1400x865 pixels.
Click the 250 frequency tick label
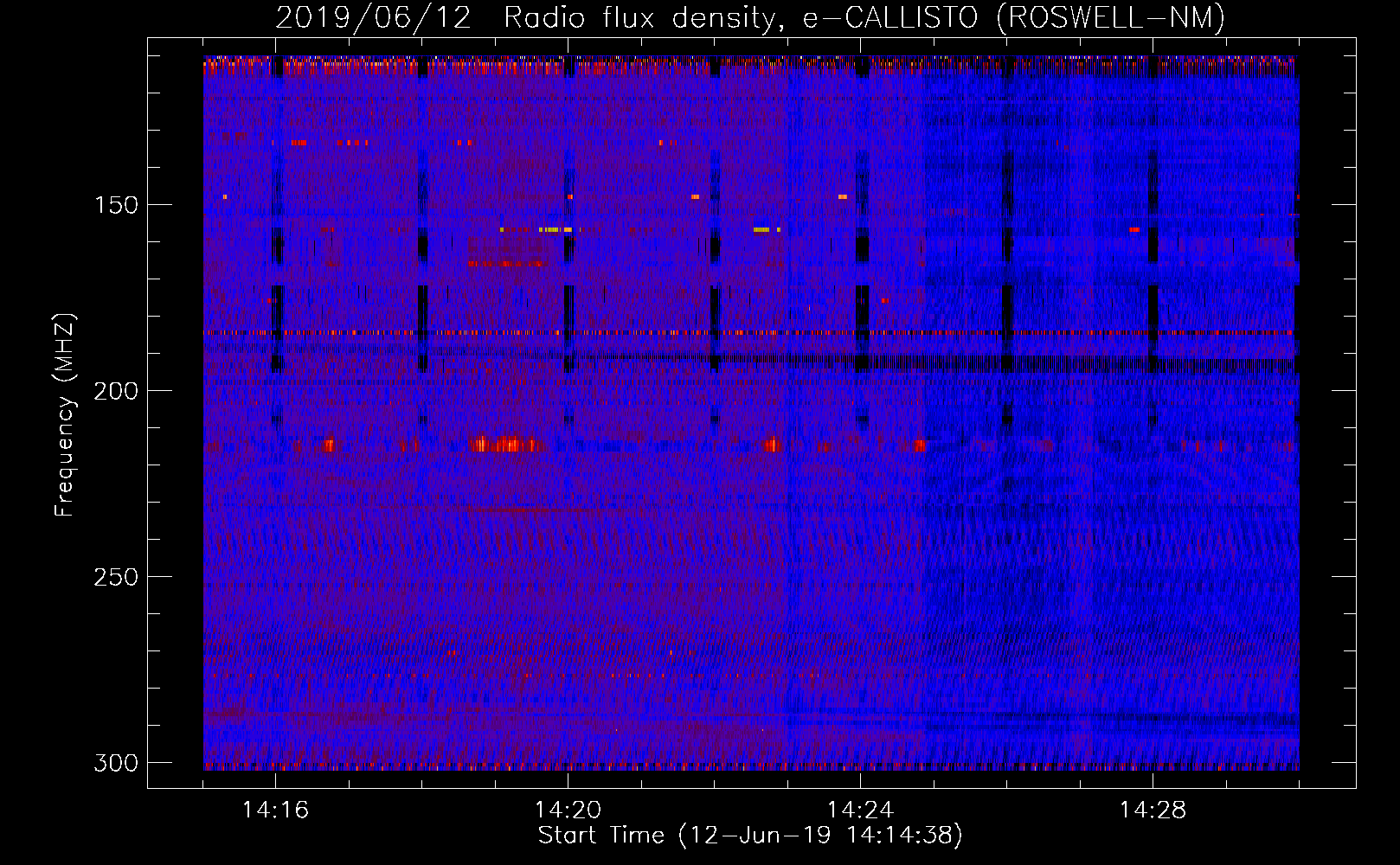[x=116, y=577]
